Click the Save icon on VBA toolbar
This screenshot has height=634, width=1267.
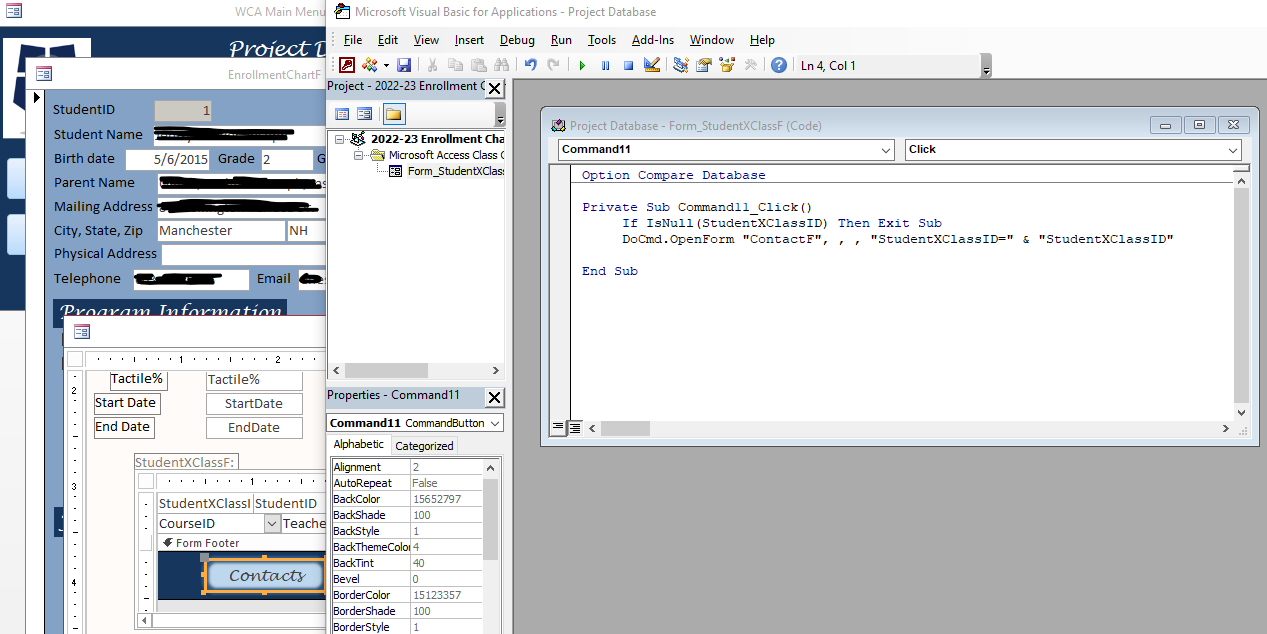(405, 65)
